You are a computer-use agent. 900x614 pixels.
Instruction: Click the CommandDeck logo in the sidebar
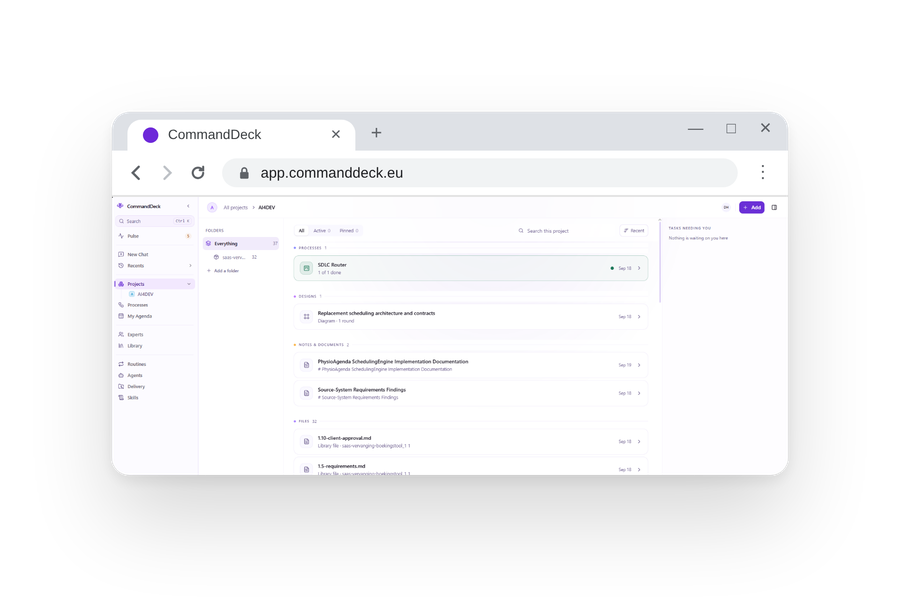coord(121,205)
